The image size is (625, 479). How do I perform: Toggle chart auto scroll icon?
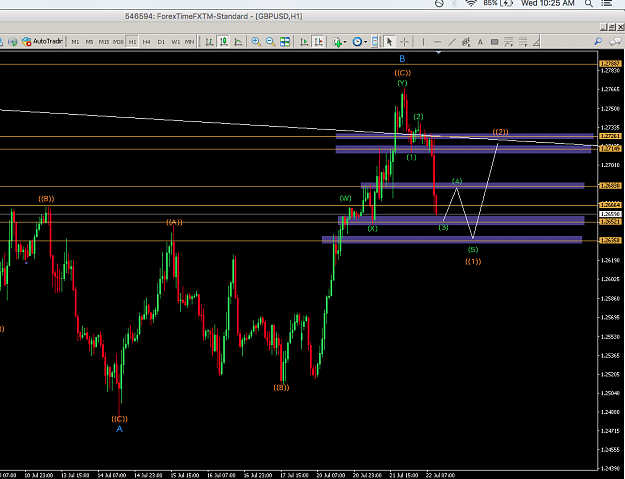pos(304,41)
